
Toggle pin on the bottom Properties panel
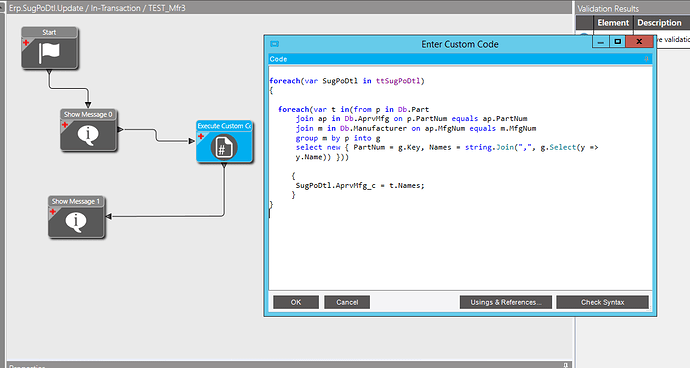tap(565, 365)
